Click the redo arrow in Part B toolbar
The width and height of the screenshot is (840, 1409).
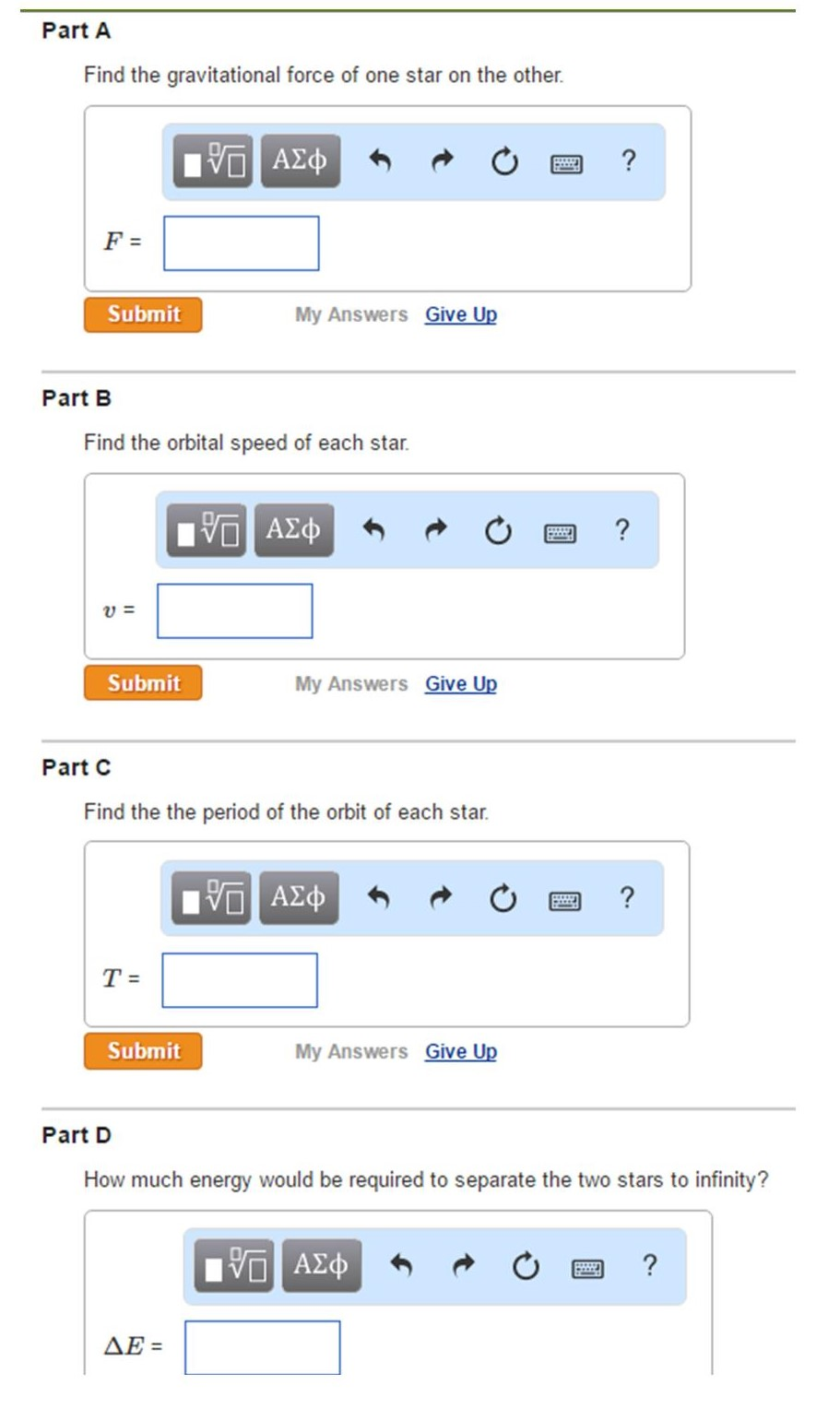pos(433,528)
